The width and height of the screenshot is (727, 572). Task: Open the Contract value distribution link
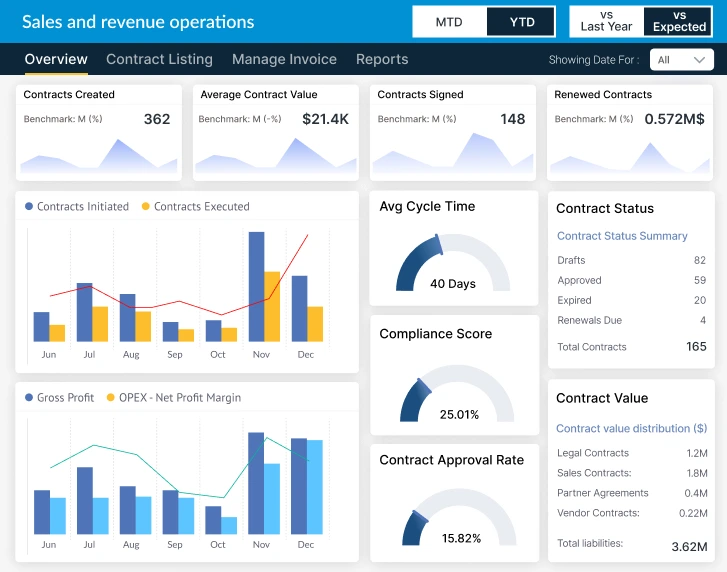[x=631, y=428]
